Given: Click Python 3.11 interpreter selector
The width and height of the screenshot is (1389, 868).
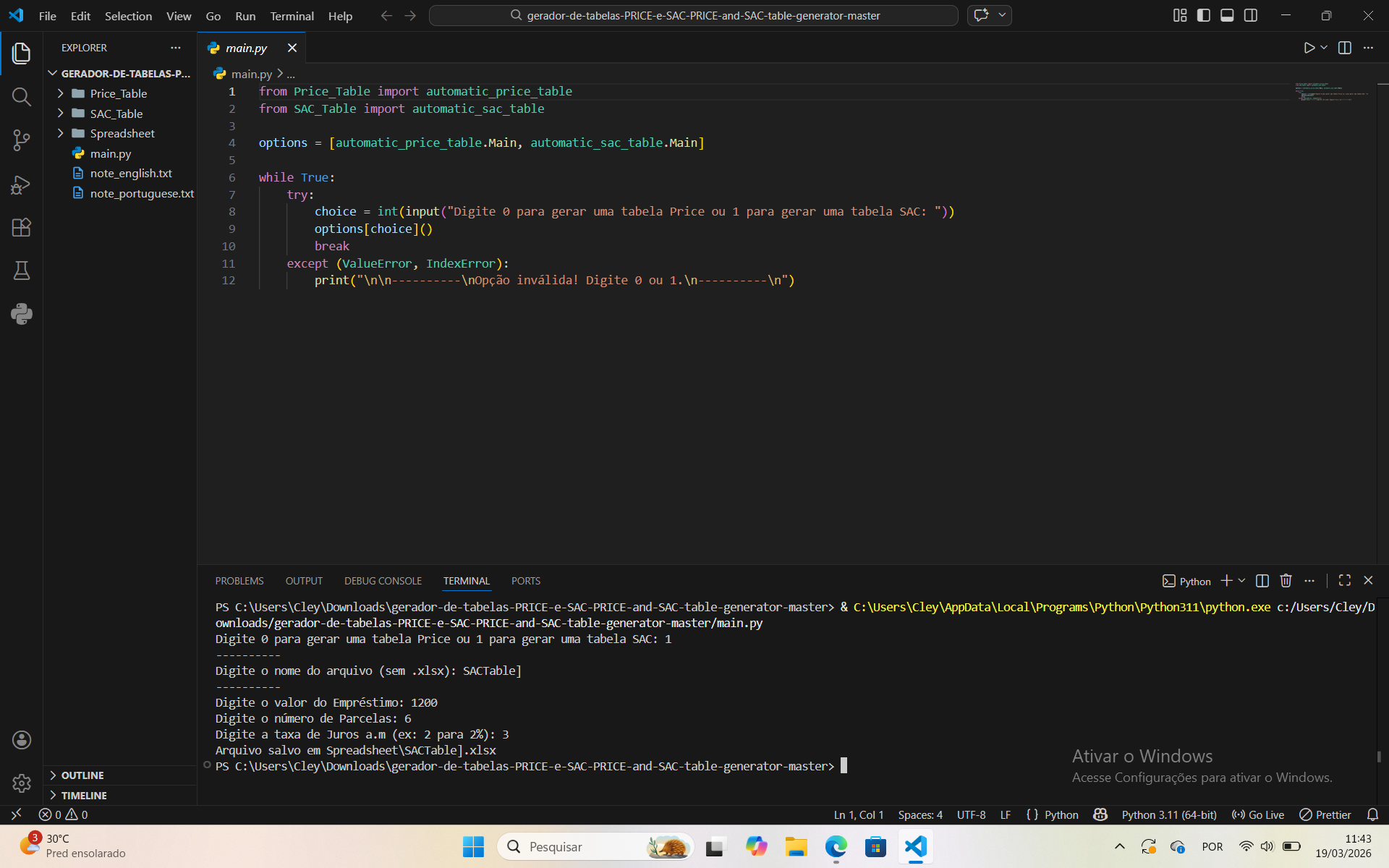Looking at the screenshot, I should coord(1168,814).
